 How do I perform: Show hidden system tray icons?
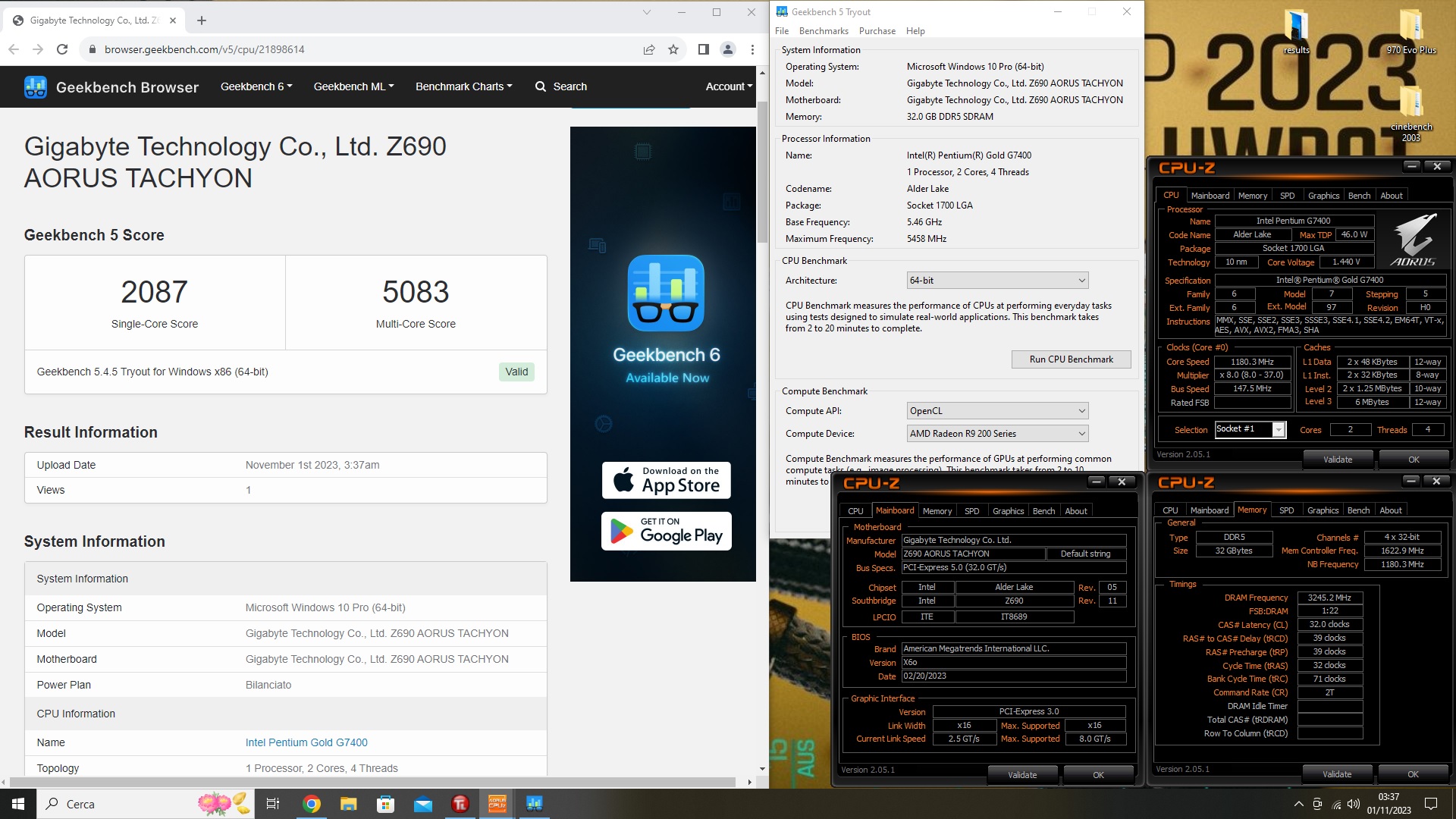[1299, 804]
